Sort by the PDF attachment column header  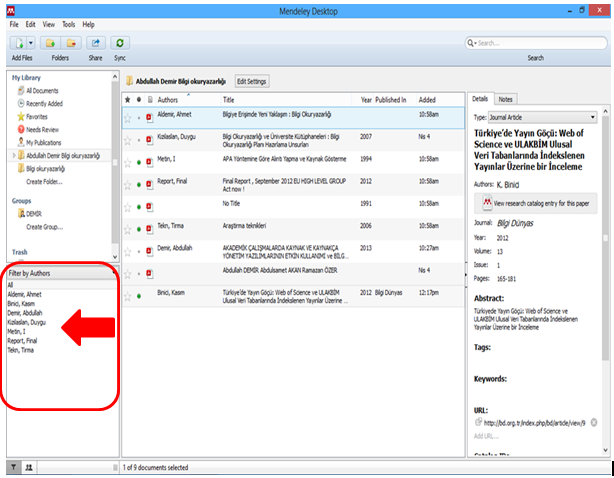pos(150,100)
